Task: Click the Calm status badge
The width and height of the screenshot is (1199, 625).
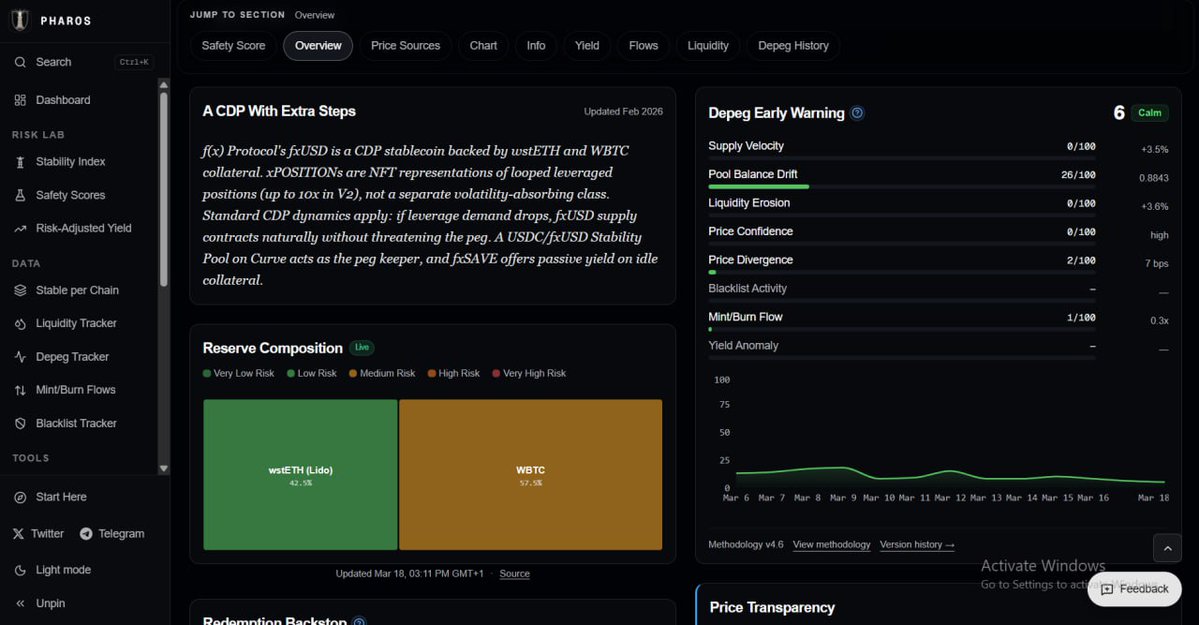Action: click(1149, 113)
